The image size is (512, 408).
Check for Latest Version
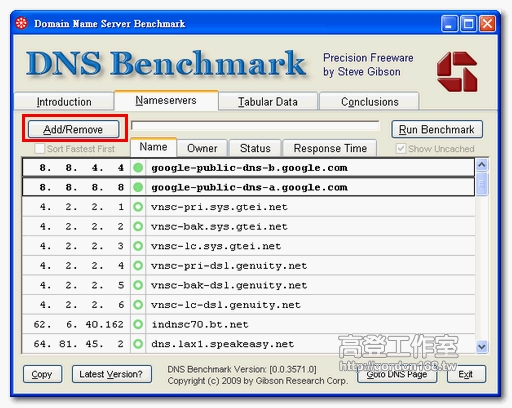point(112,374)
